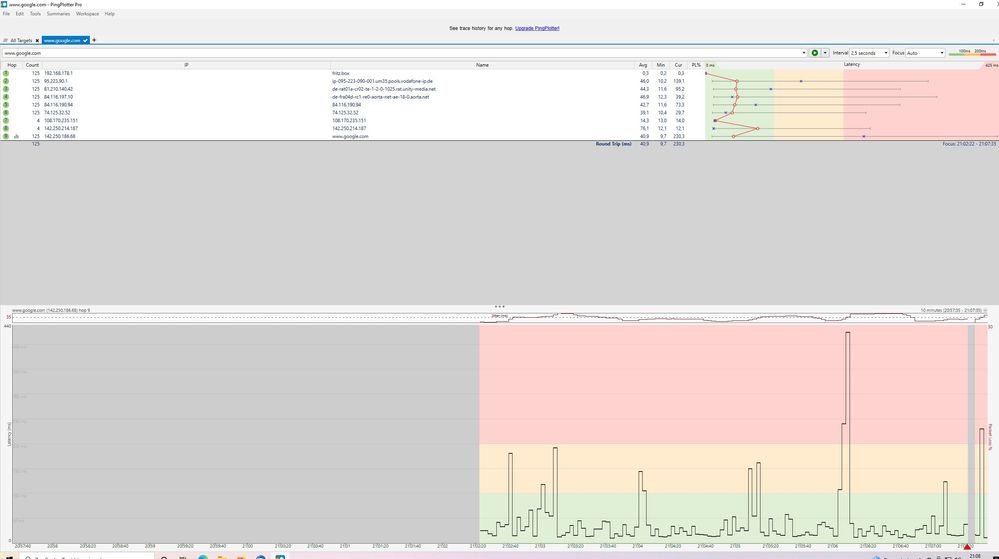Open the Focus dropdown set to Auto
The height and width of the screenshot is (559, 999).
[x=925, y=53]
